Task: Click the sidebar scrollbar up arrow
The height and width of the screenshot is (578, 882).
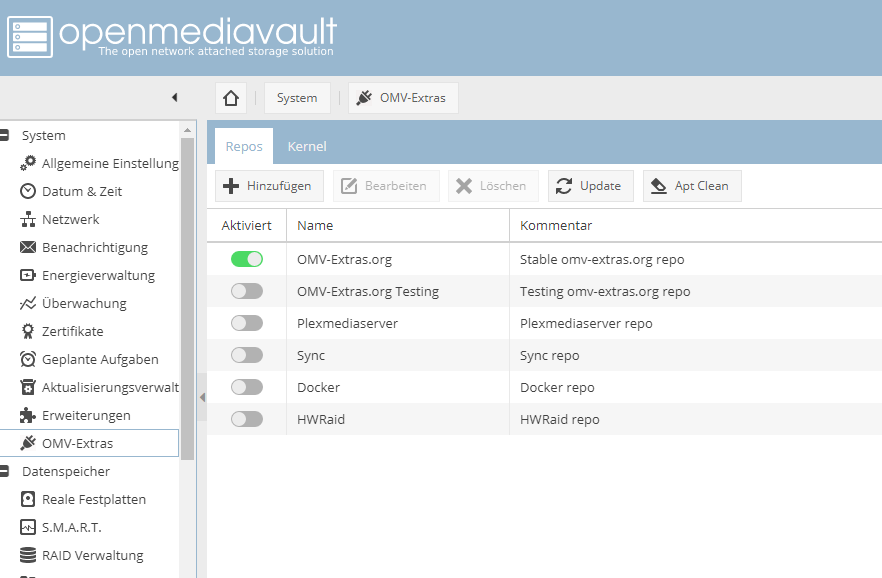Action: (x=187, y=130)
